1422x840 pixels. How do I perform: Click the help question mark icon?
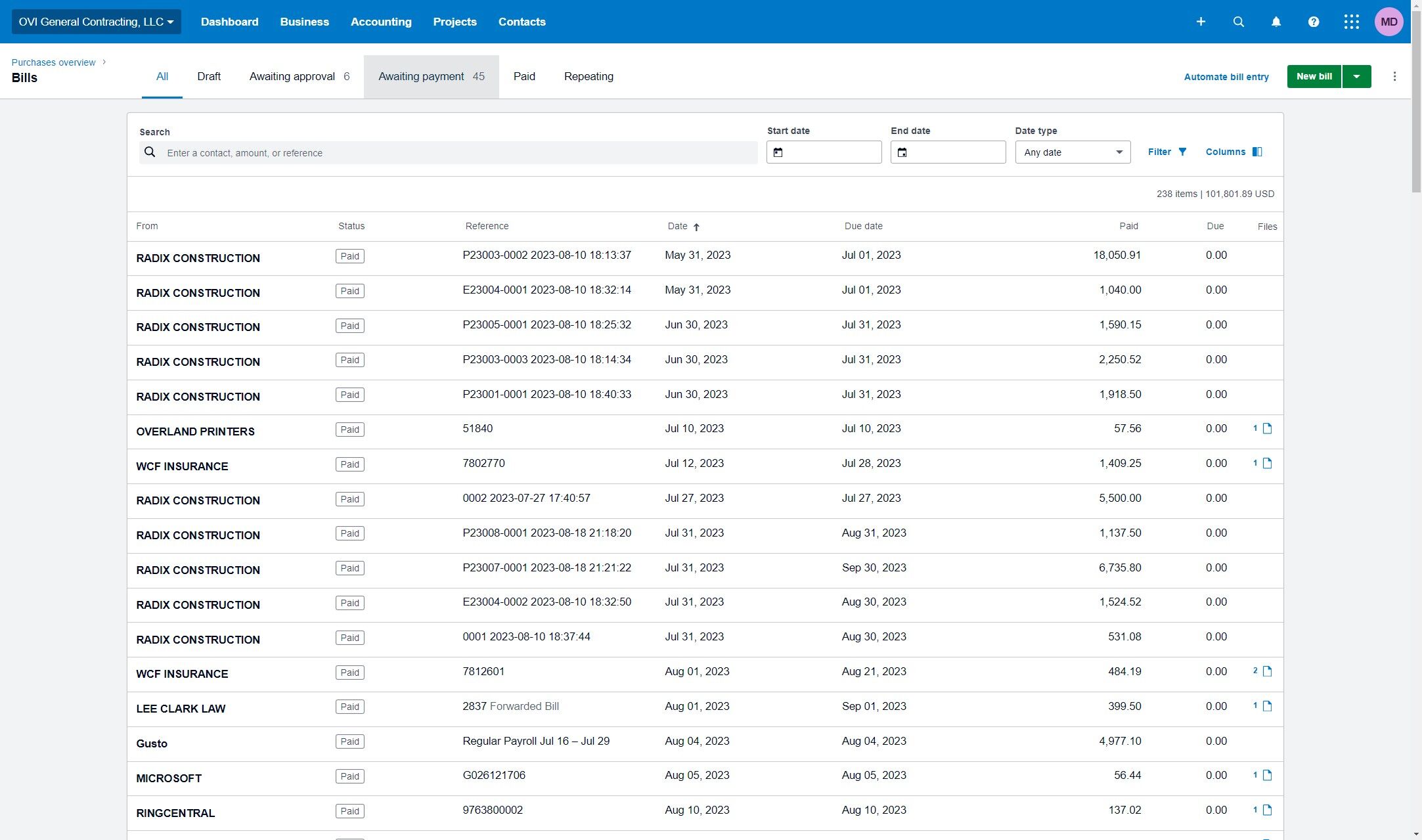pyautogui.click(x=1313, y=22)
